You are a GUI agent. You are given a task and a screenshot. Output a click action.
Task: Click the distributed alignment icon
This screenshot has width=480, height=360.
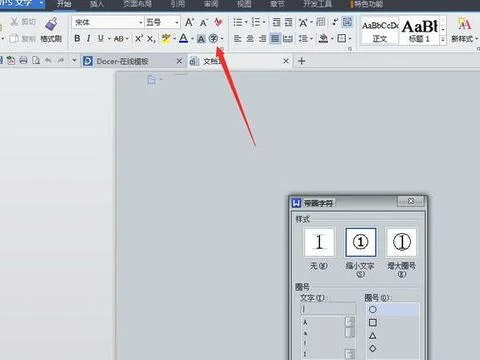pos(288,39)
